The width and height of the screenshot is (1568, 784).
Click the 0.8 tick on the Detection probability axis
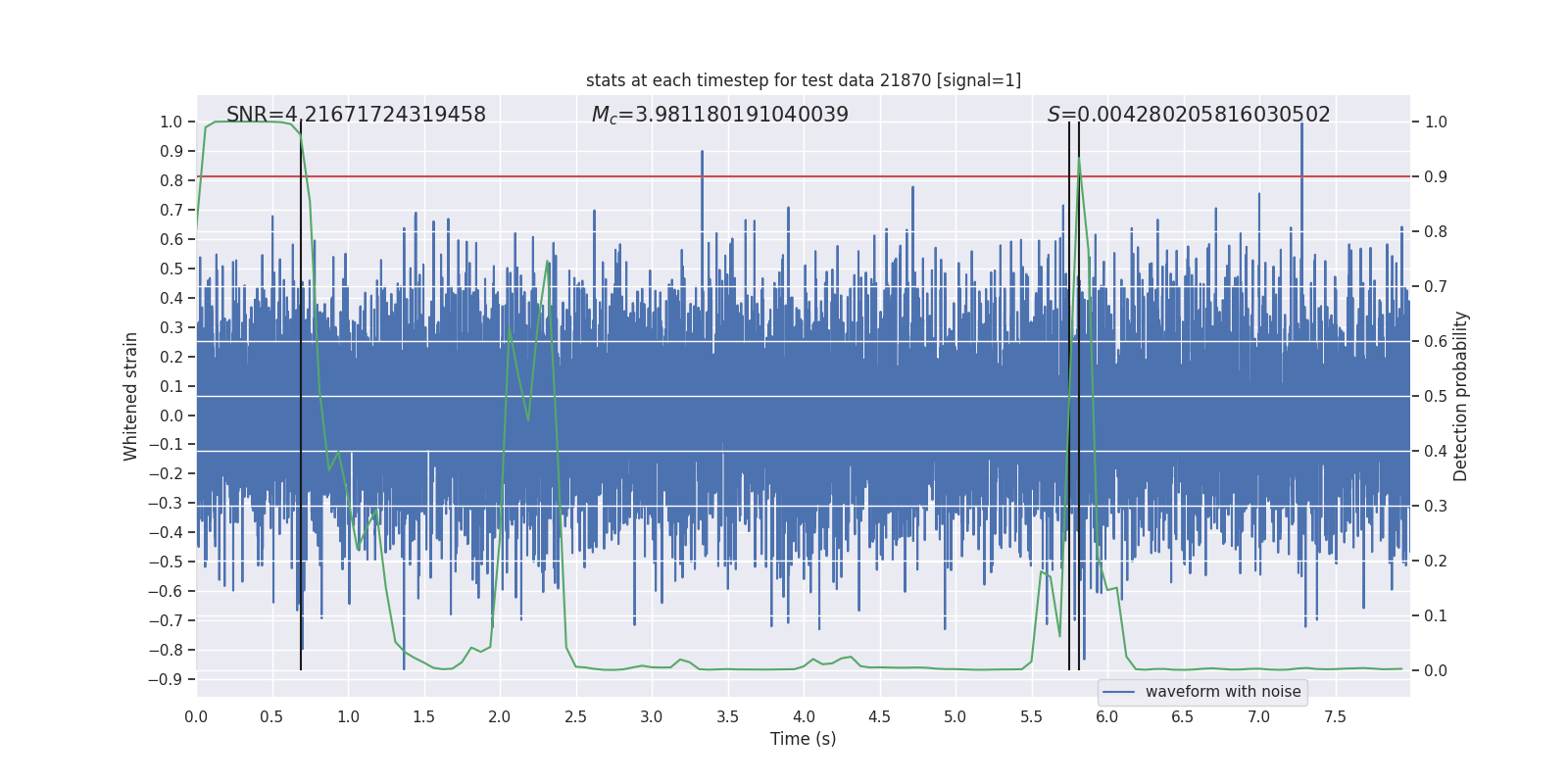[1436, 232]
